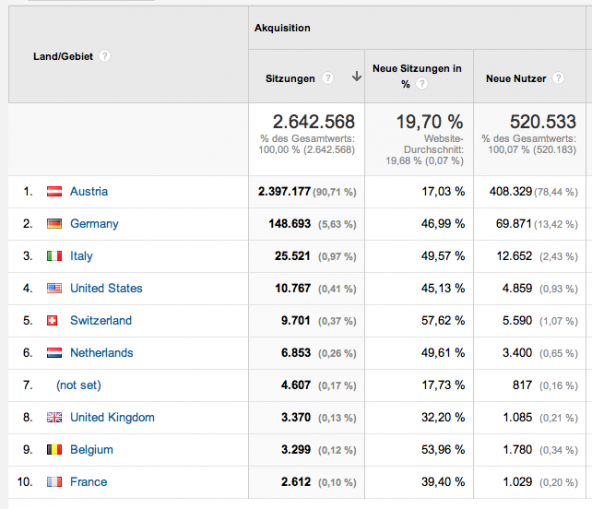Click the Akquisition group header

point(282,28)
